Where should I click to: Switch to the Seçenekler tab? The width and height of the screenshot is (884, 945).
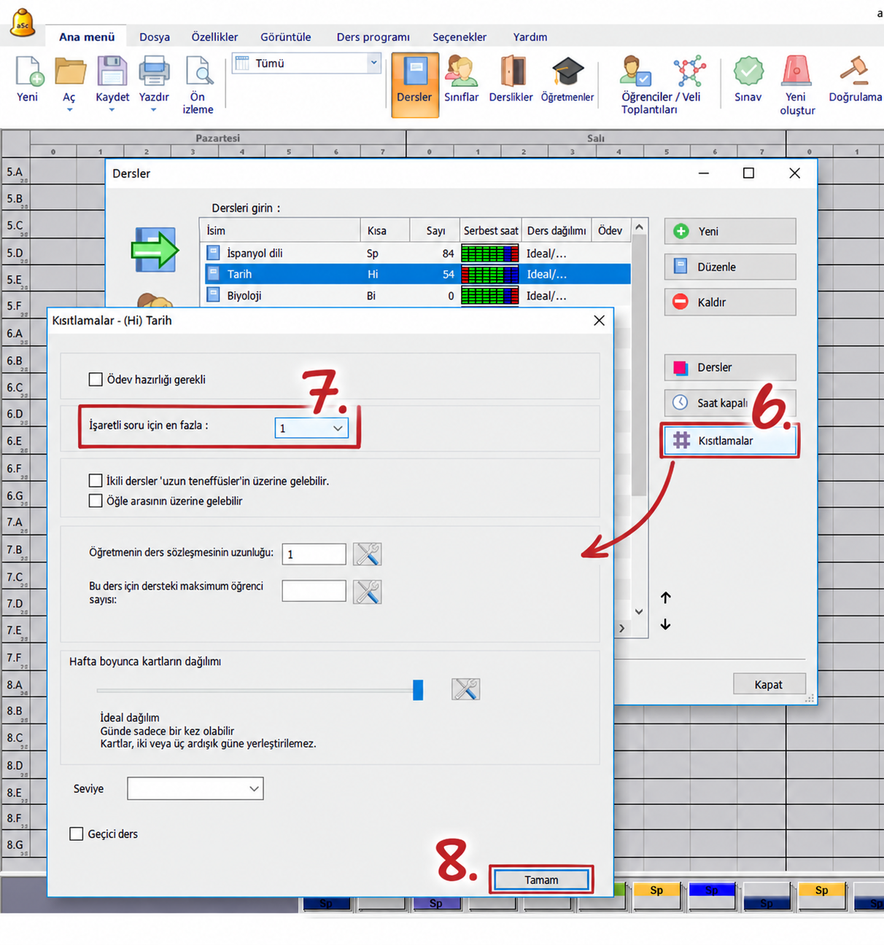click(459, 37)
